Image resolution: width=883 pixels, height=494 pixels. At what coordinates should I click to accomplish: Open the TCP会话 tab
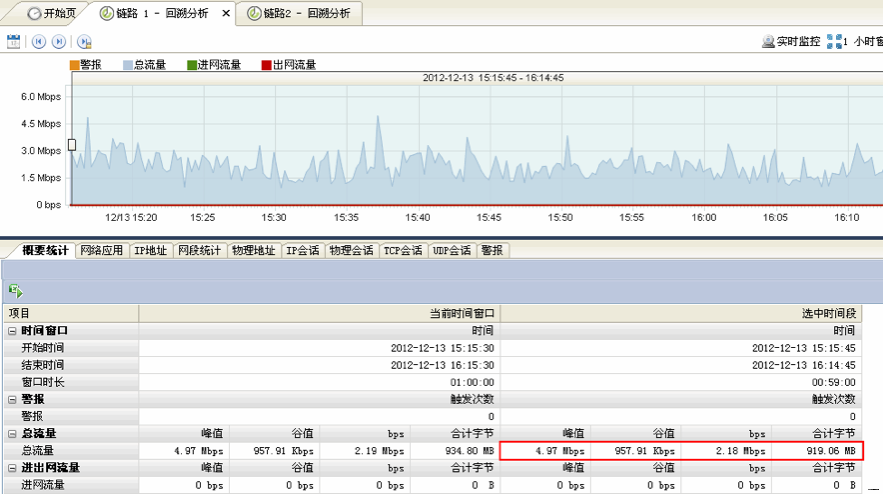click(x=402, y=251)
